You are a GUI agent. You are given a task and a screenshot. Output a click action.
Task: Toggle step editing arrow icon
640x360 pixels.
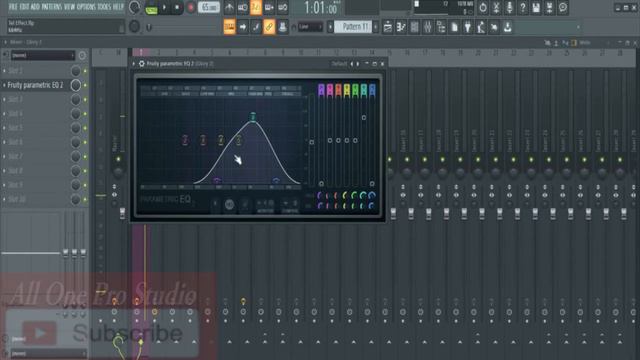click(x=243, y=27)
